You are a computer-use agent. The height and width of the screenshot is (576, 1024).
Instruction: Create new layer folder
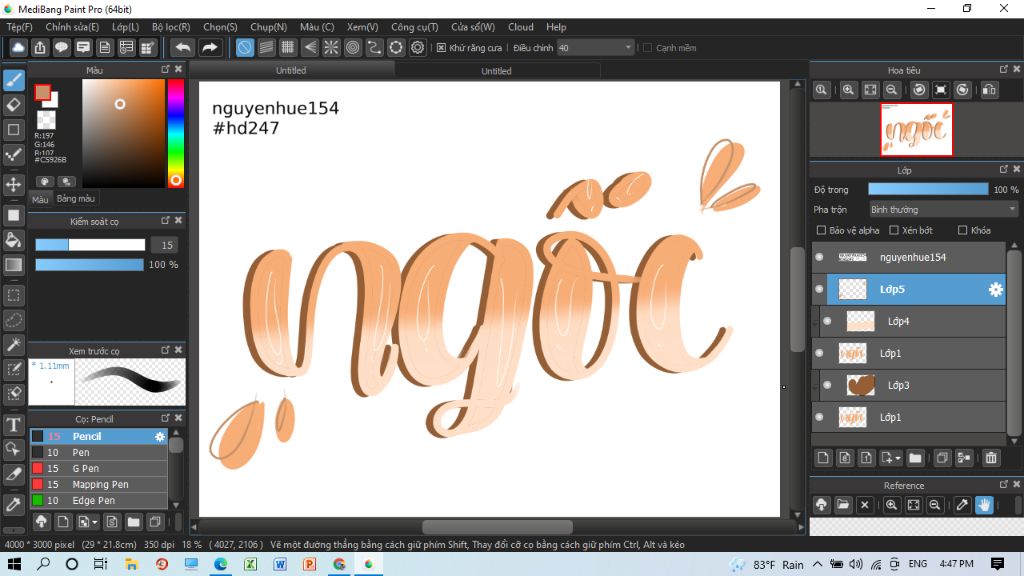pos(915,458)
